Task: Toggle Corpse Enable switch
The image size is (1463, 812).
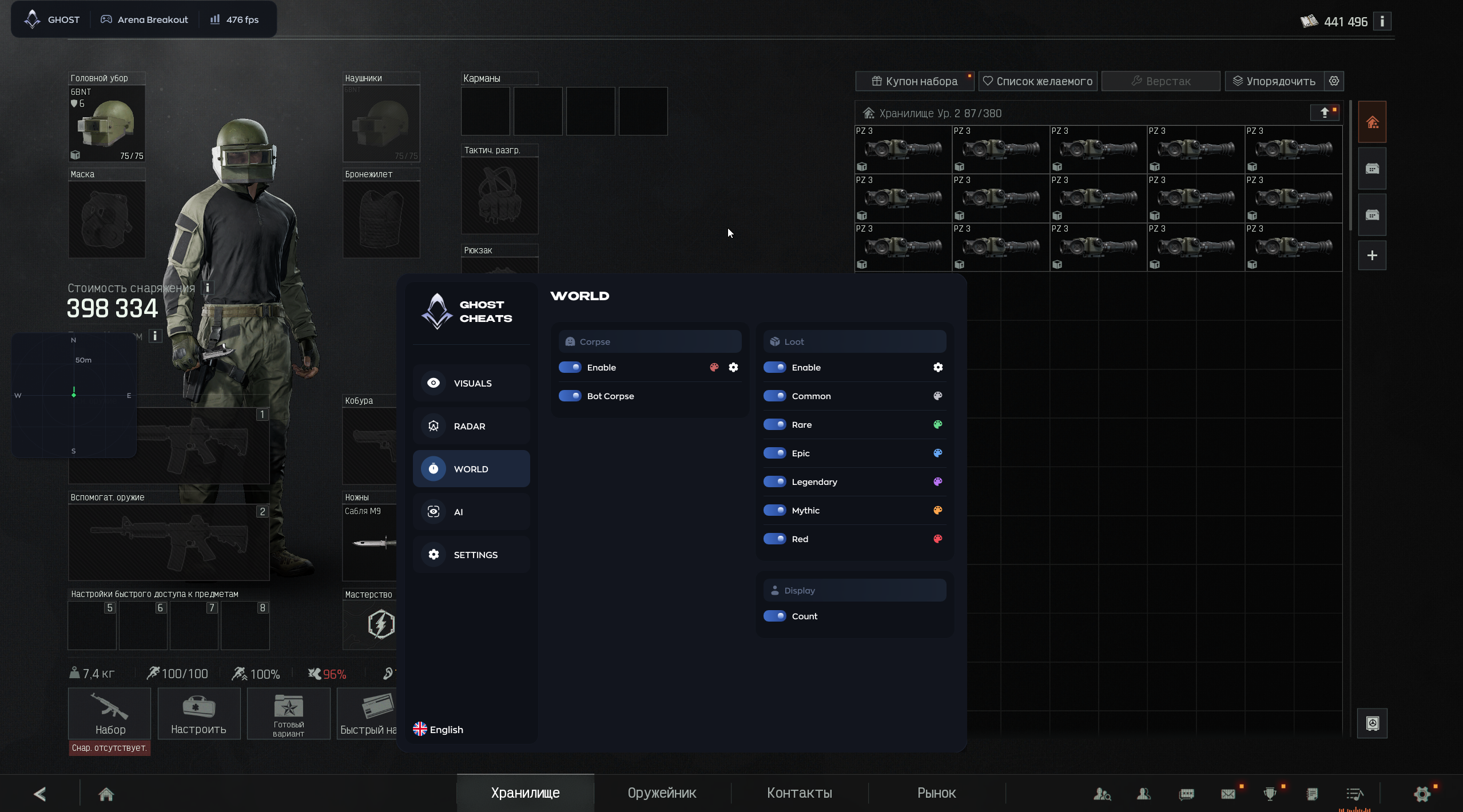Action: point(570,367)
